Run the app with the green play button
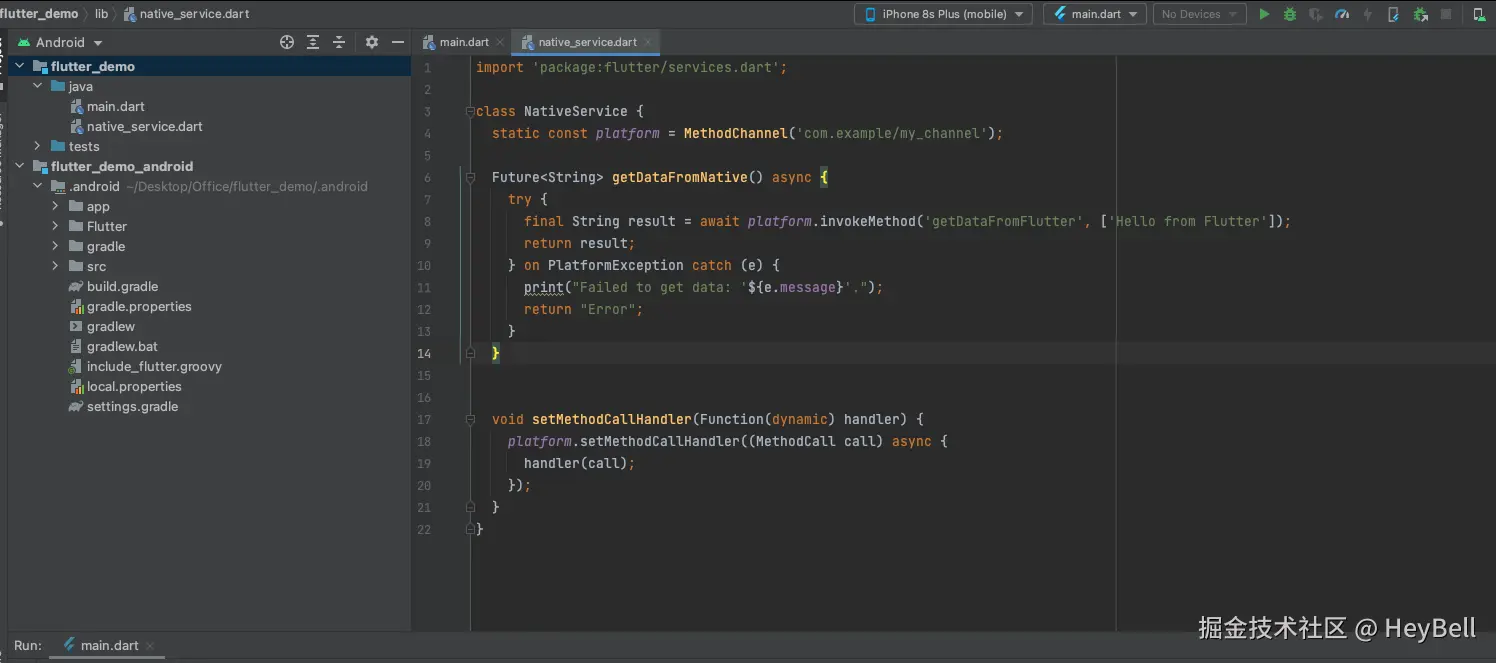This screenshot has height=663, width=1496. pyautogui.click(x=1264, y=14)
